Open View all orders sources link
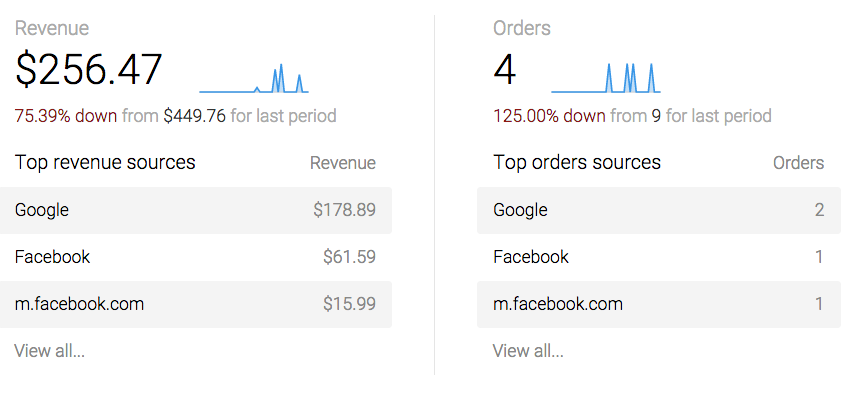Screen dimensions: 850x403 point(528,351)
